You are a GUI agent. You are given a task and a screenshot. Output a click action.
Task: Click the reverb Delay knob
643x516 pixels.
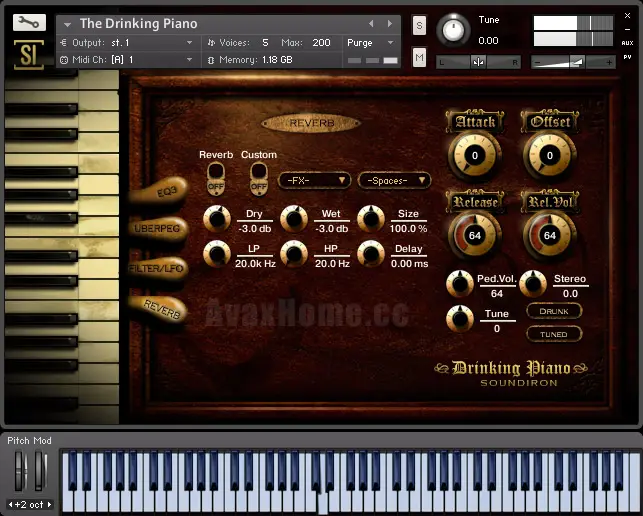tap(371, 254)
